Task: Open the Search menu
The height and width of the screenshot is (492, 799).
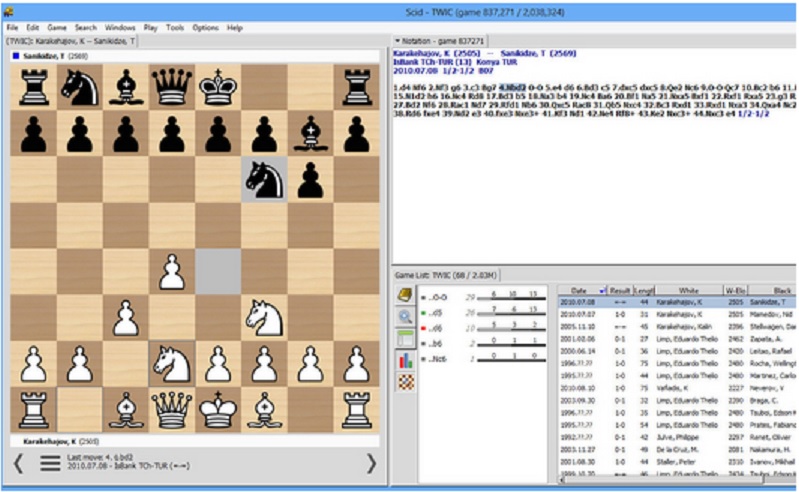Action: pos(86,28)
